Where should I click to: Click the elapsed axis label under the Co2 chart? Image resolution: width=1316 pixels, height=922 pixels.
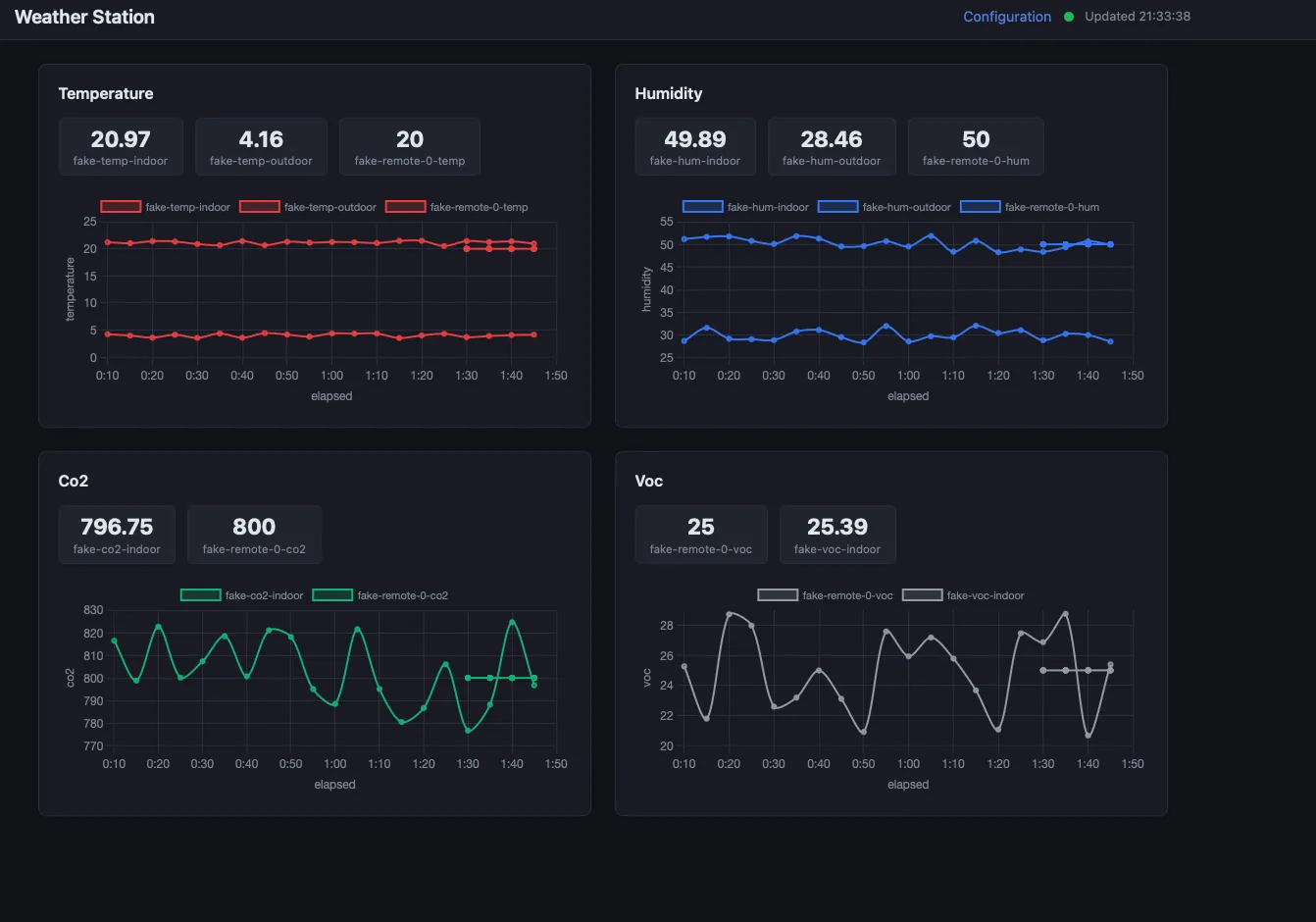pyautogui.click(x=334, y=785)
